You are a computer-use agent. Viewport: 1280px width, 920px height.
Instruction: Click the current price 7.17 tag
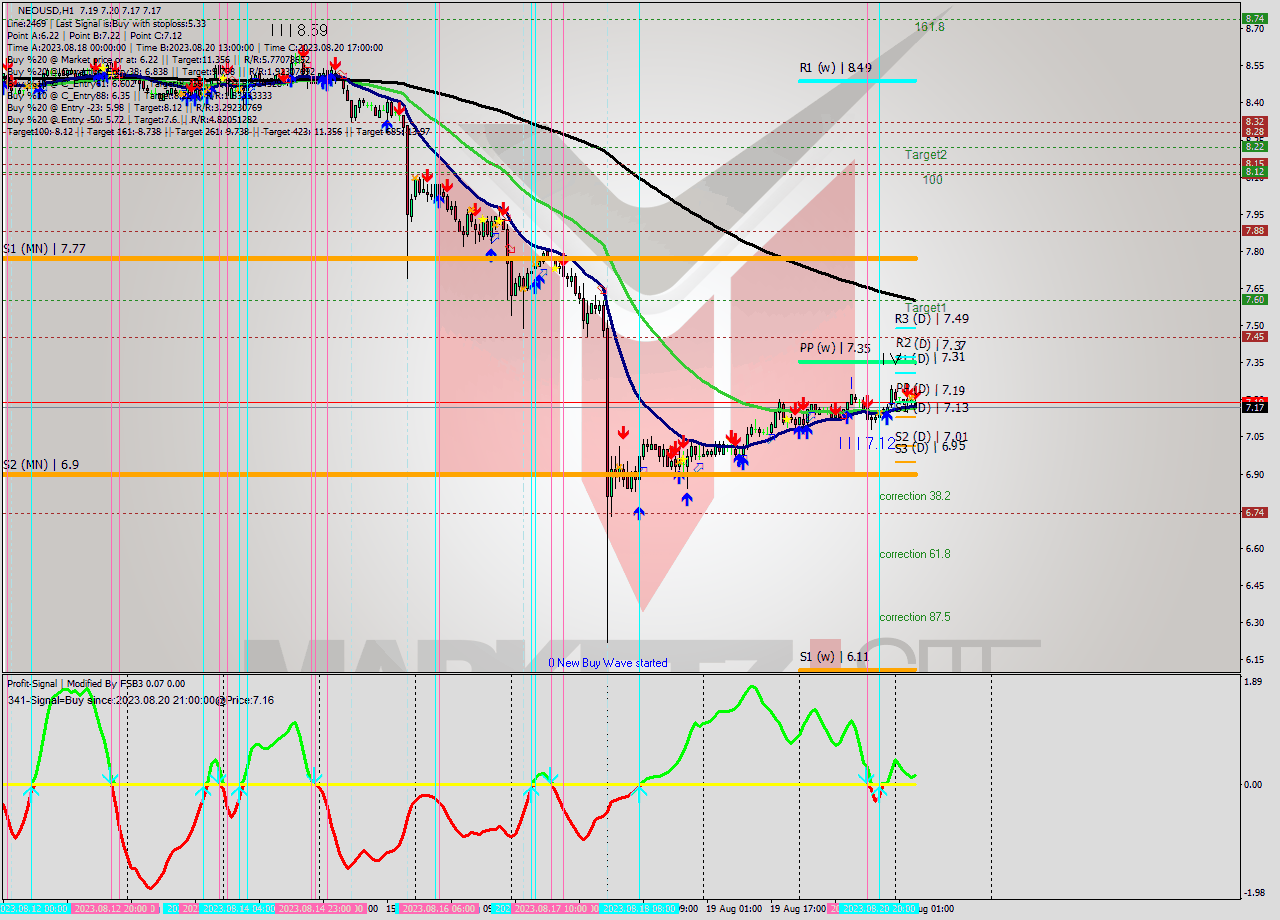pyautogui.click(x=1254, y=407)
